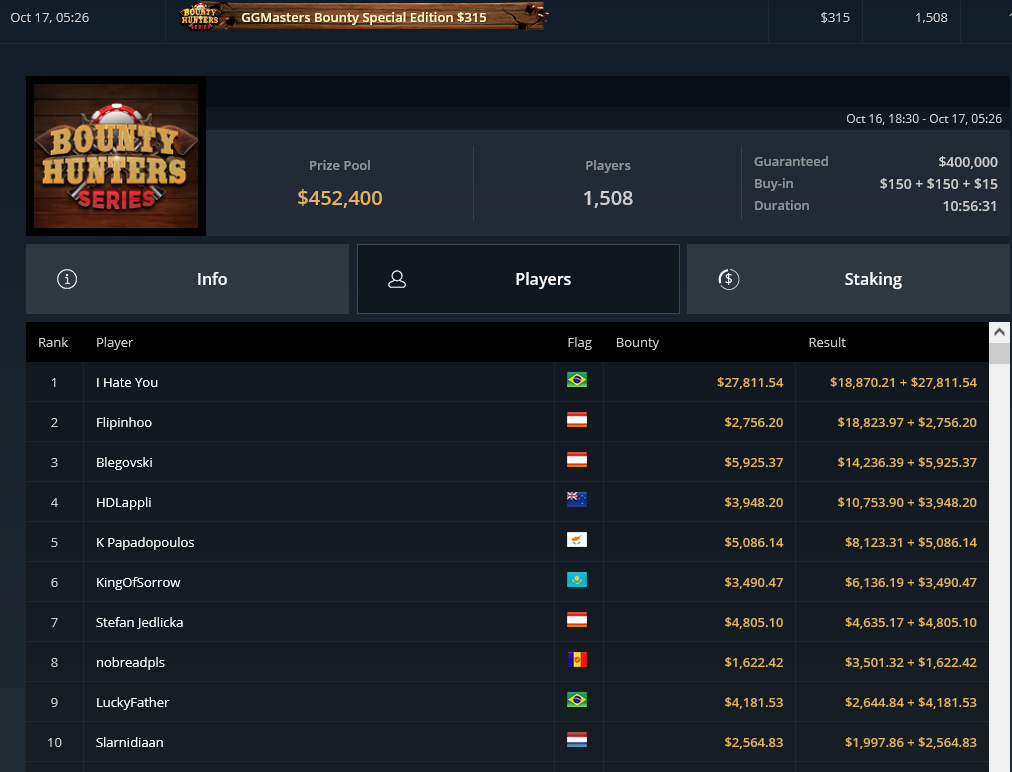Click Austria flag for Flipinhoo
This screenshot has width=1012, height=772.
pos(576,420)
